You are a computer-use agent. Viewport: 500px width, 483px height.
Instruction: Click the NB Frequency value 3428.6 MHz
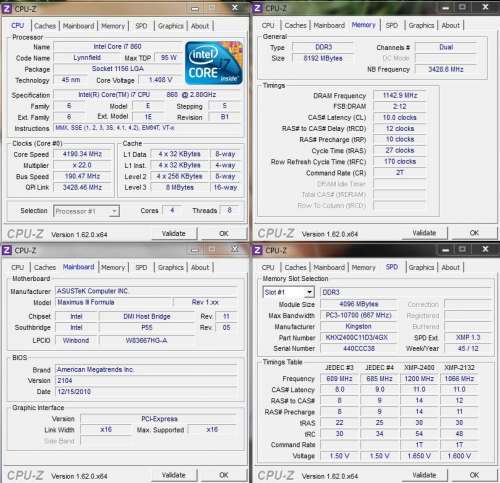pyautogui.click(x=446, y=69)
